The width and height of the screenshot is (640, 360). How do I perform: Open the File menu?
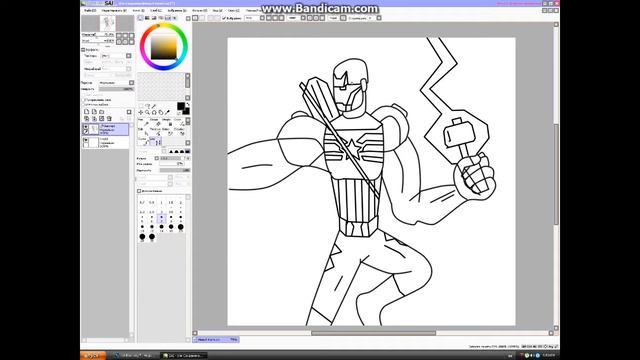[x=90, y=10]
